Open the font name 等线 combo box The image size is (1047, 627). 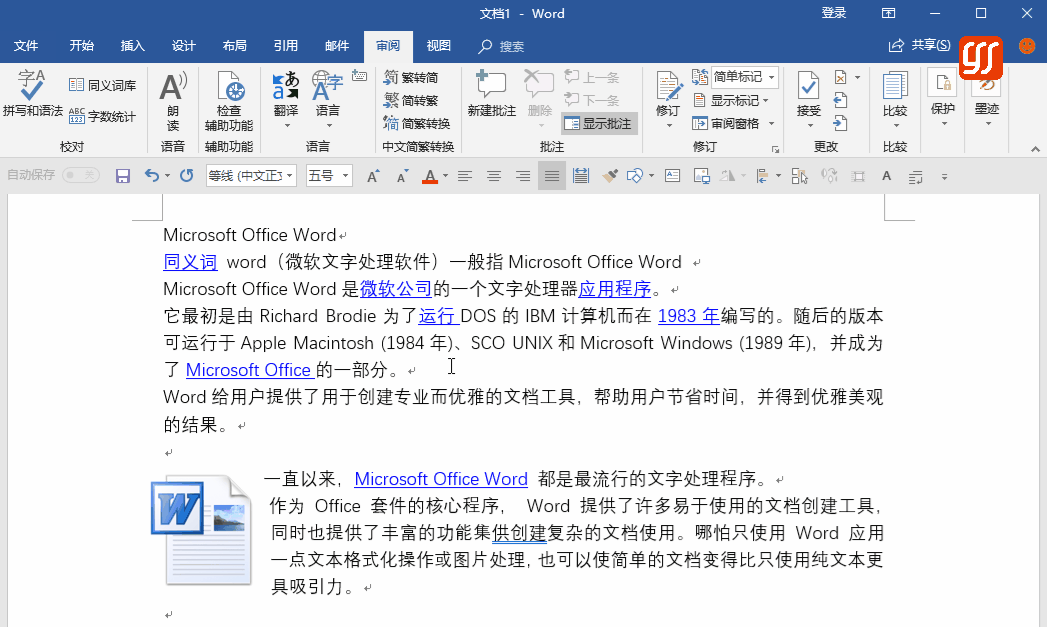pyautogui.click(x=251, y=176)
